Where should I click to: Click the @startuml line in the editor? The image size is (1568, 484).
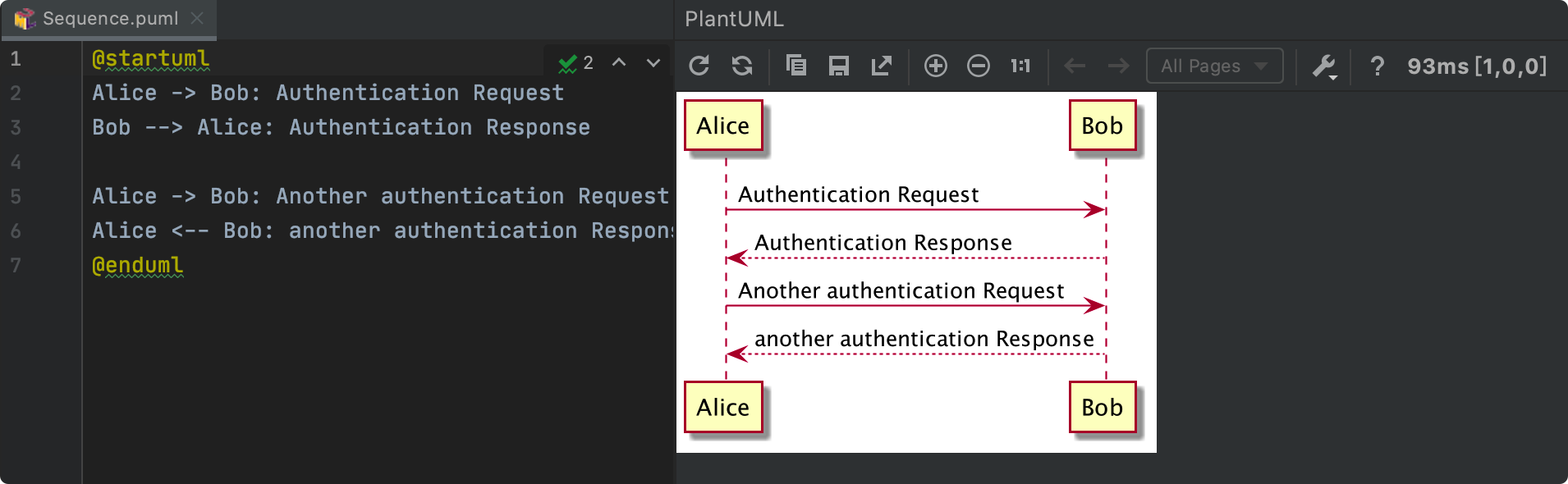coord(151,59)
